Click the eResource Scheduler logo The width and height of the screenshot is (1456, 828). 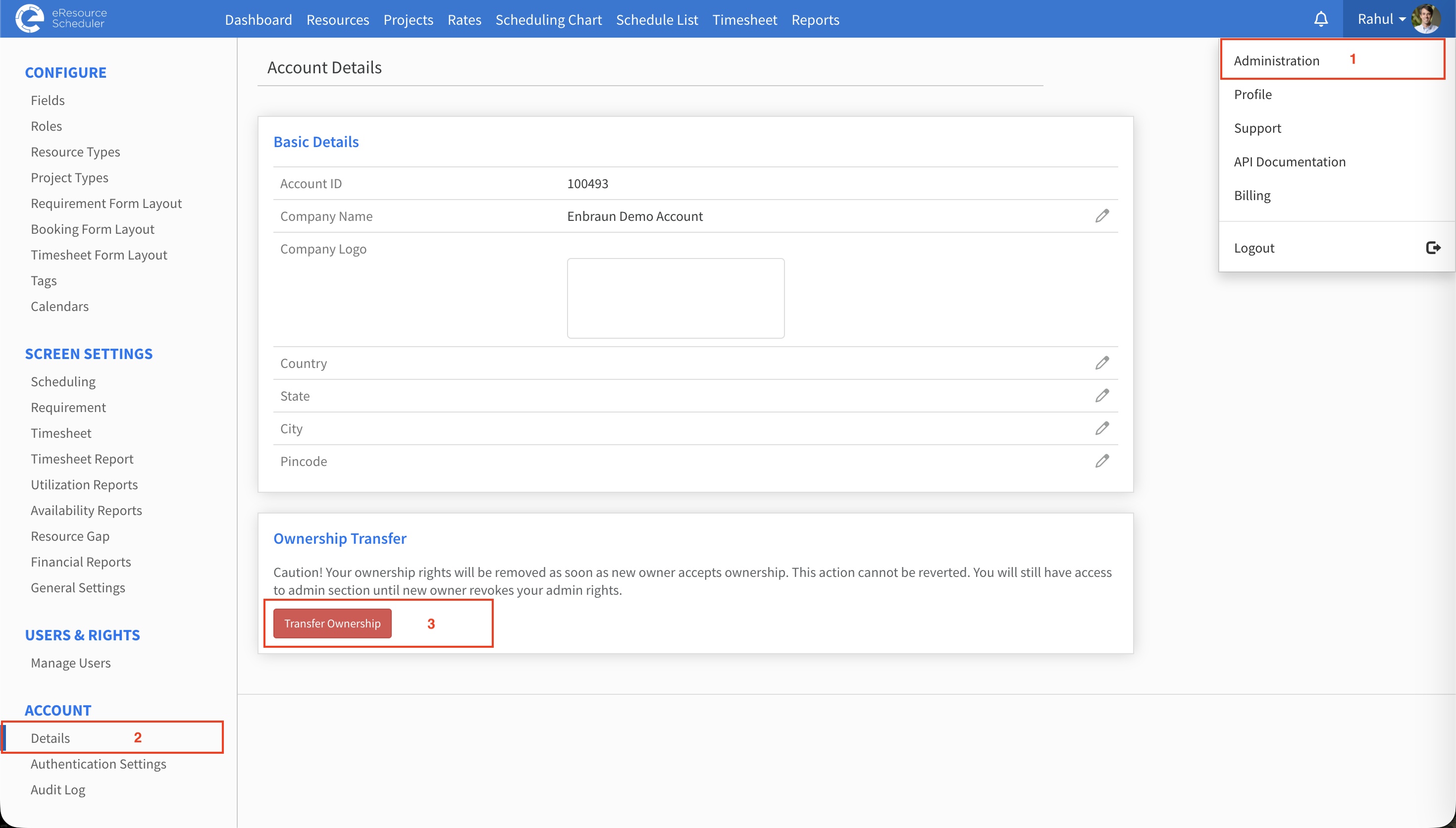61,19
